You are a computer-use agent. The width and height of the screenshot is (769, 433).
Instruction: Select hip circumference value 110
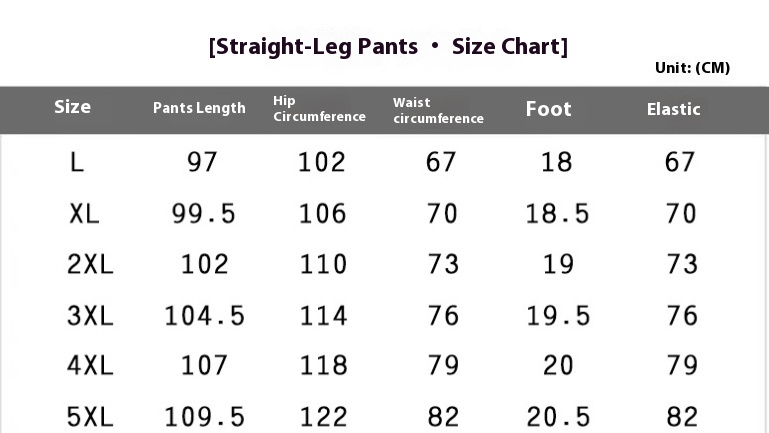[x=322, y=264]
